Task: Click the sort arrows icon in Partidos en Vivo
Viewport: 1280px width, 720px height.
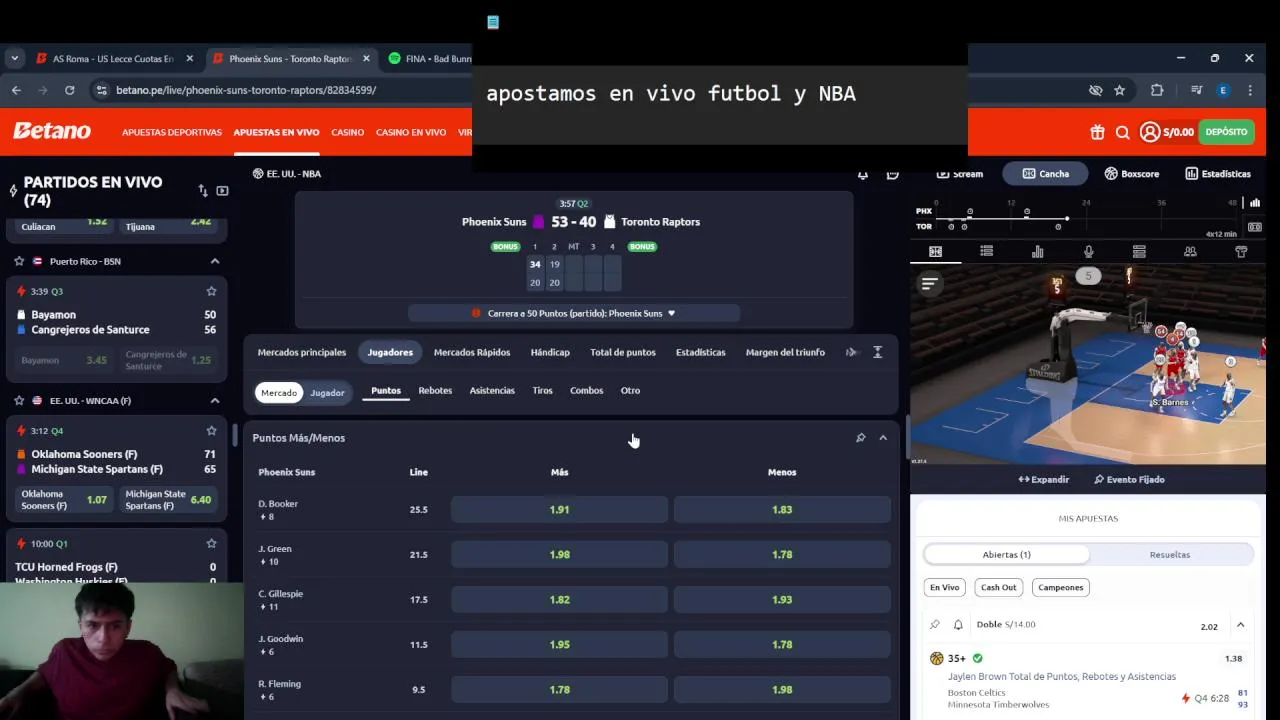Action: pos(203,190)
